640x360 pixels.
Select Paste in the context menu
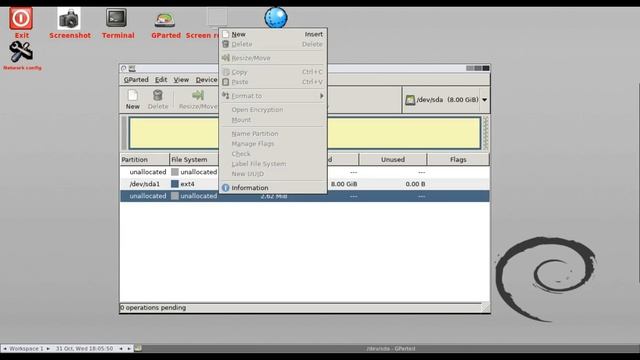tap(273, 82)
